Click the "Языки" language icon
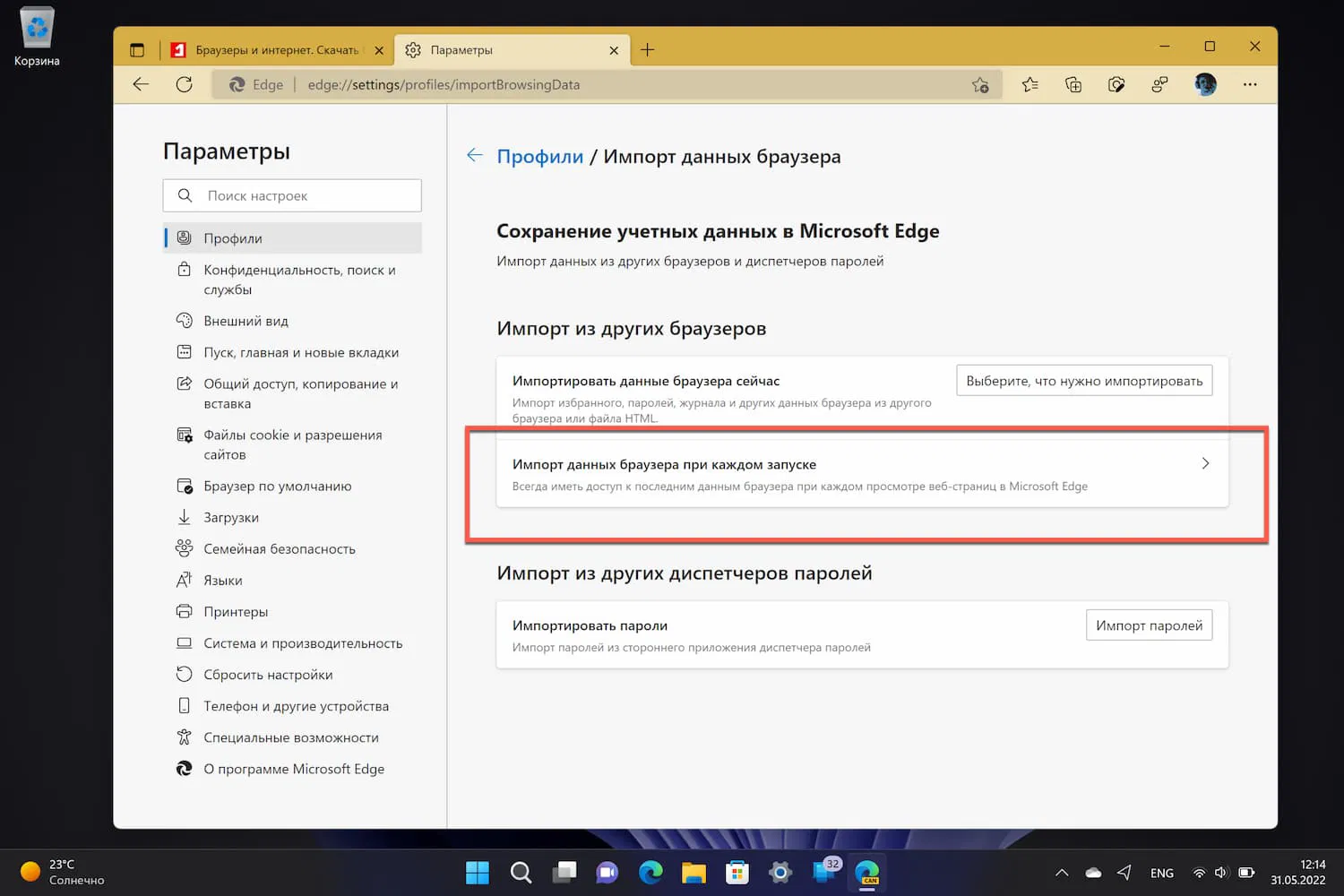 point(184,580)
